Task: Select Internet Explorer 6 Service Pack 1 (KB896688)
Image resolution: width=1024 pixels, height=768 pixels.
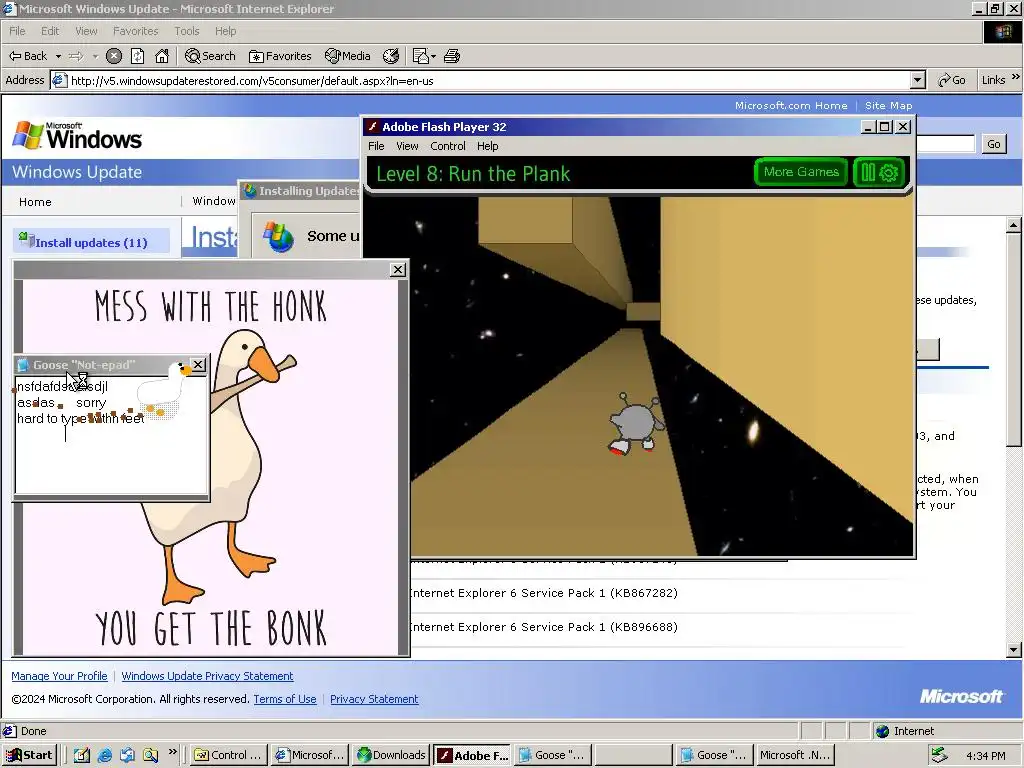Action: 543,627
